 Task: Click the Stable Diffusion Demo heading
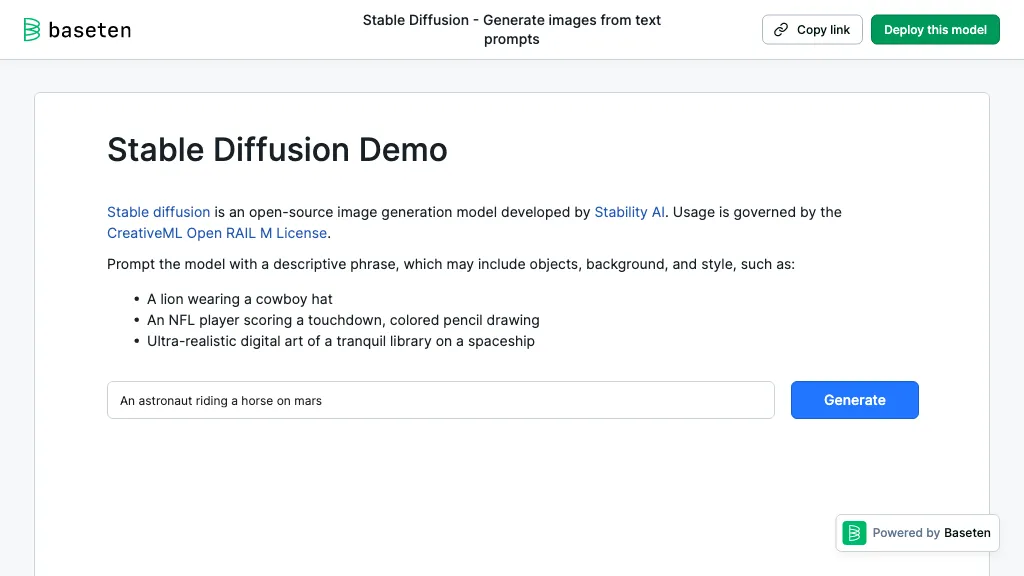[x=277, y=150]
